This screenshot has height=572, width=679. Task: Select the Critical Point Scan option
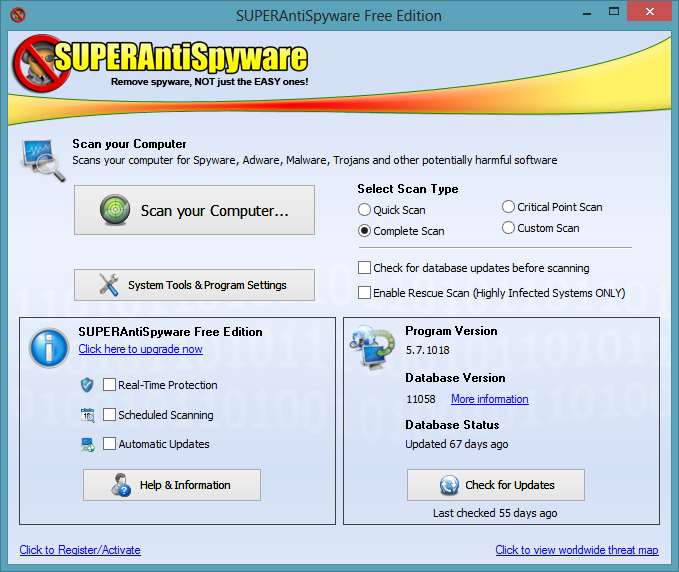[x=509, y=207]
